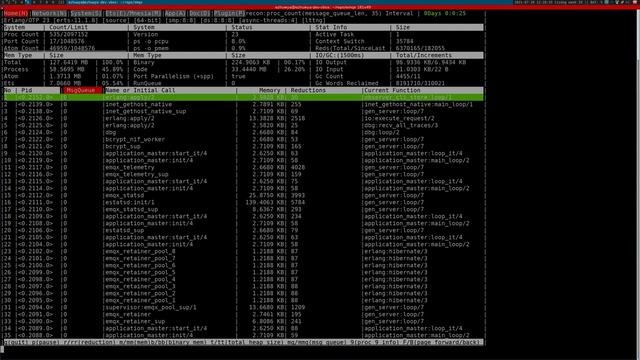This screenshot has width=640, height=360.
Task: Select the emqx_telemetry process name
Action: pos(130,167)
